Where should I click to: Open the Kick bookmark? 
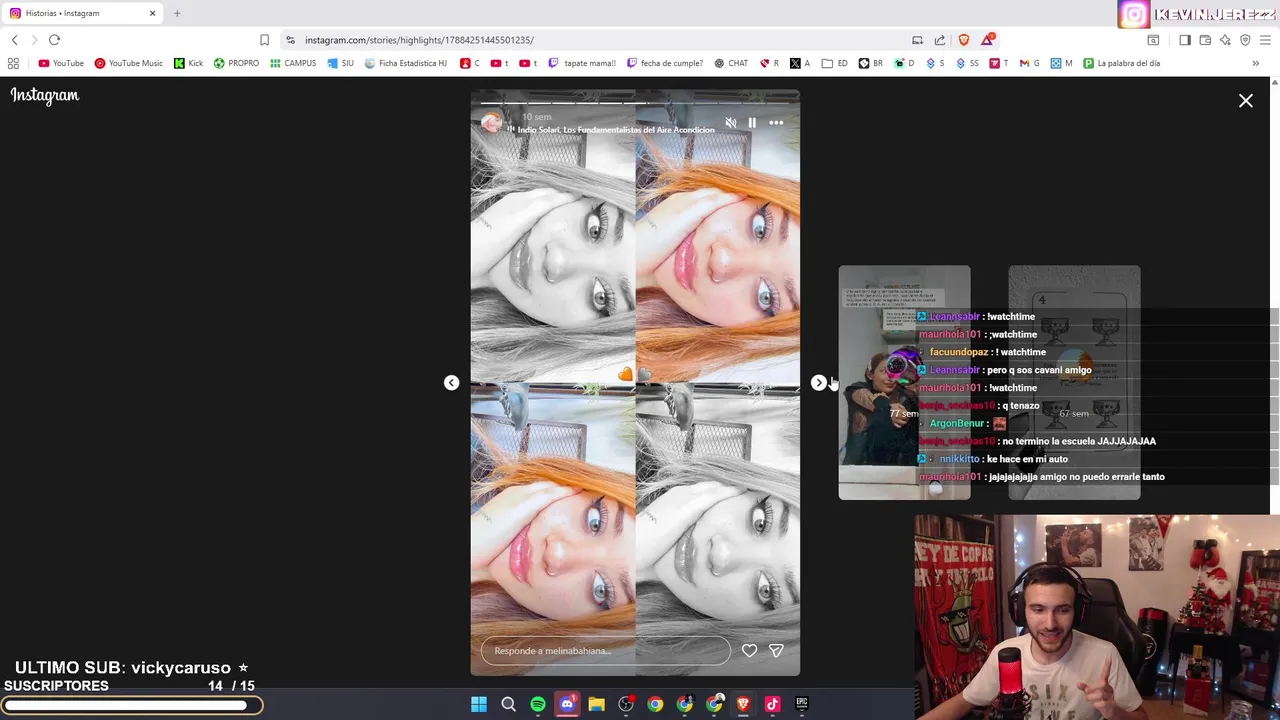[x=188, y=63]
